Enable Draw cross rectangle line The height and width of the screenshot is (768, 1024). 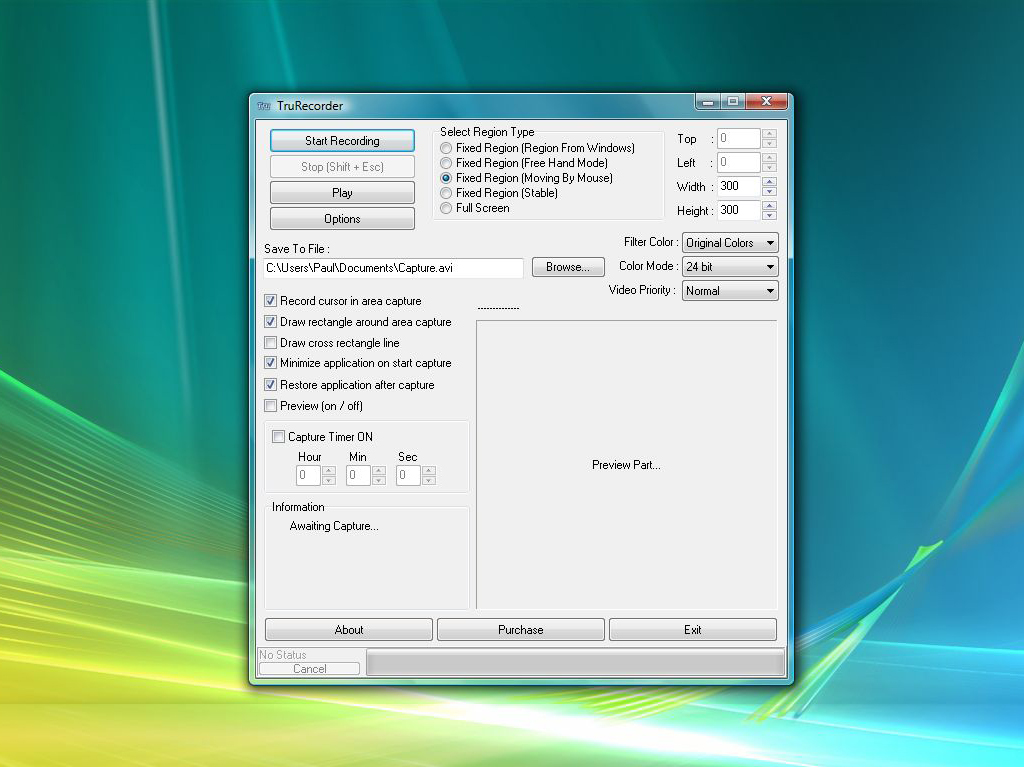[271, 343]
